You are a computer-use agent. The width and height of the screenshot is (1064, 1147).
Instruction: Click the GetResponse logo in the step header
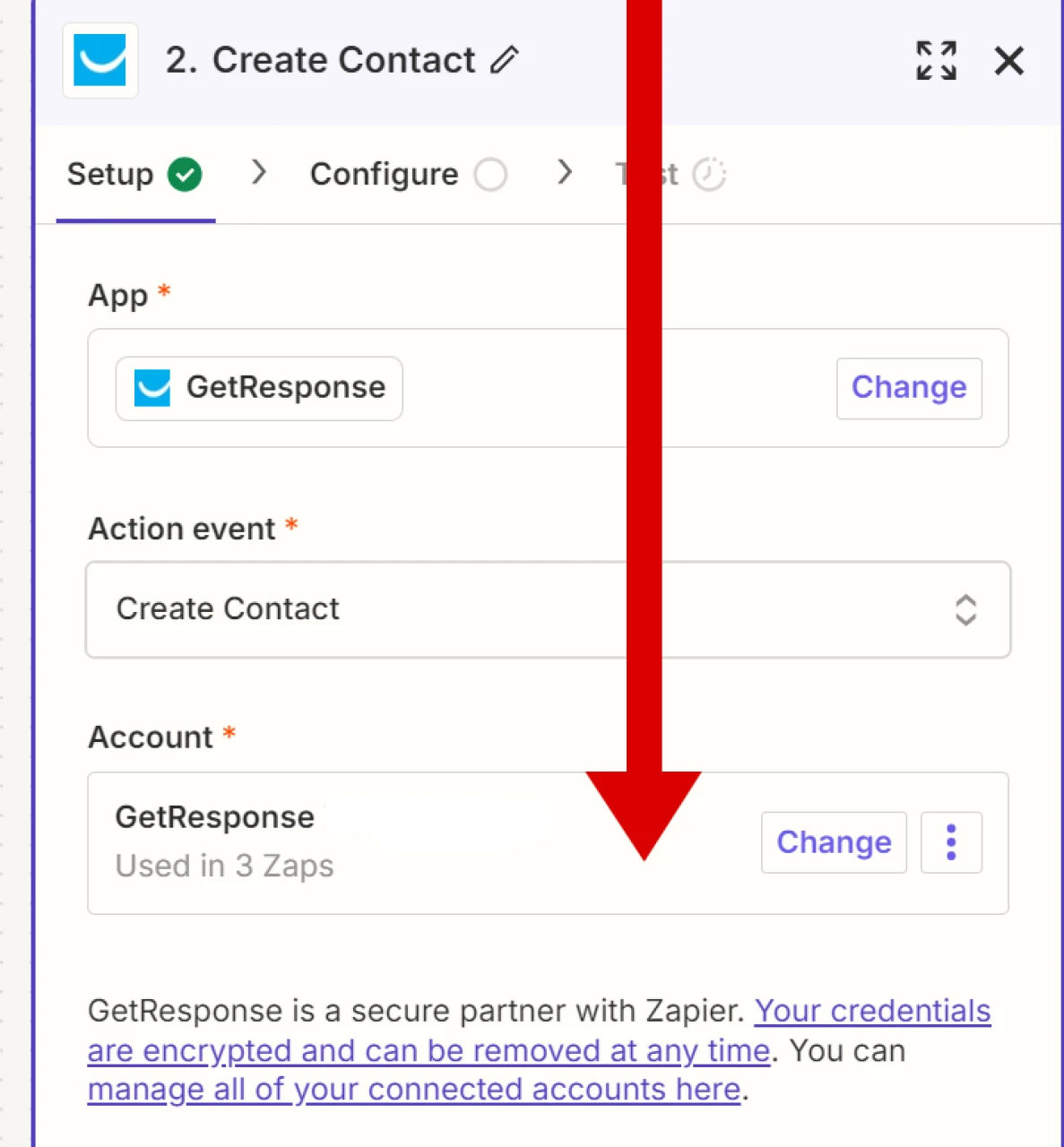coord(100,61)
